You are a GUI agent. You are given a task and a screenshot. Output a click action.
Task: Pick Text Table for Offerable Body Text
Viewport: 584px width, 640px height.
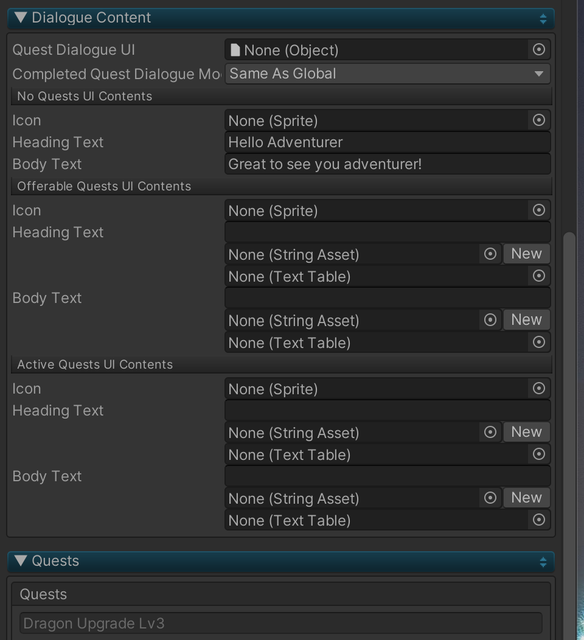[x=539, y=342]
